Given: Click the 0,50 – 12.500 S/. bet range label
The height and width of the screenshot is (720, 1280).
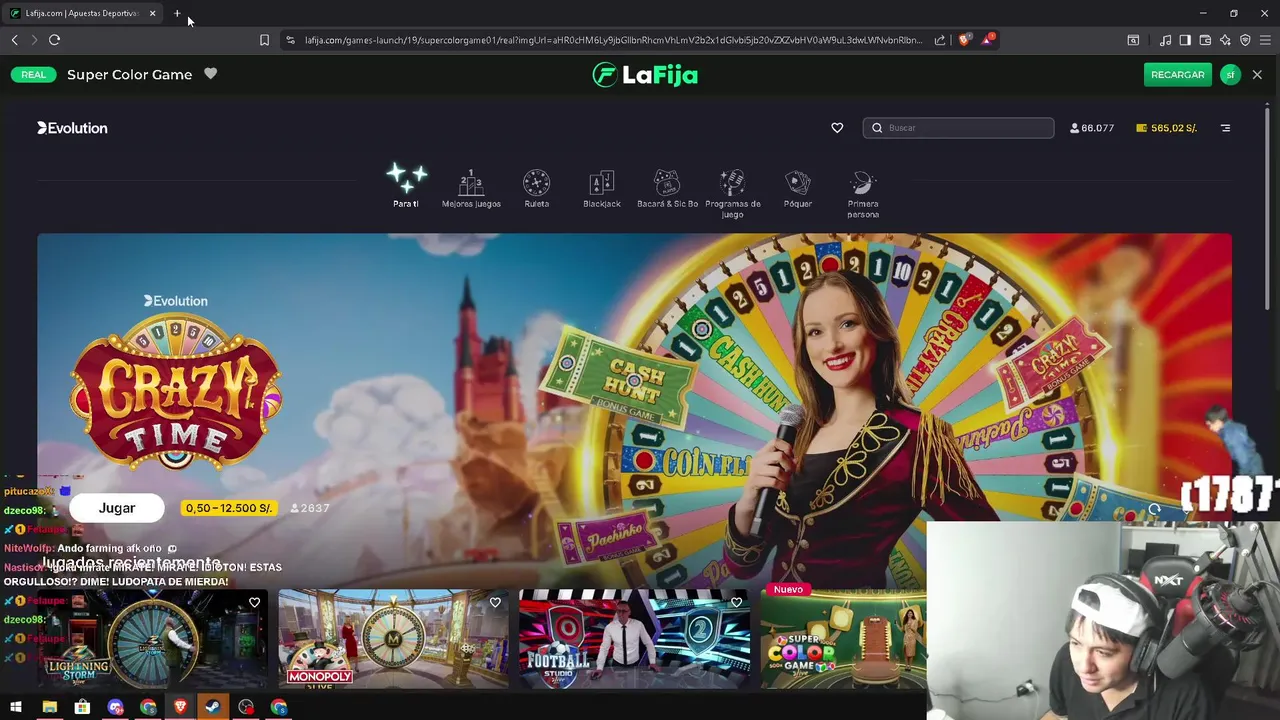Looking at the screenshot, I should point(229,508).
